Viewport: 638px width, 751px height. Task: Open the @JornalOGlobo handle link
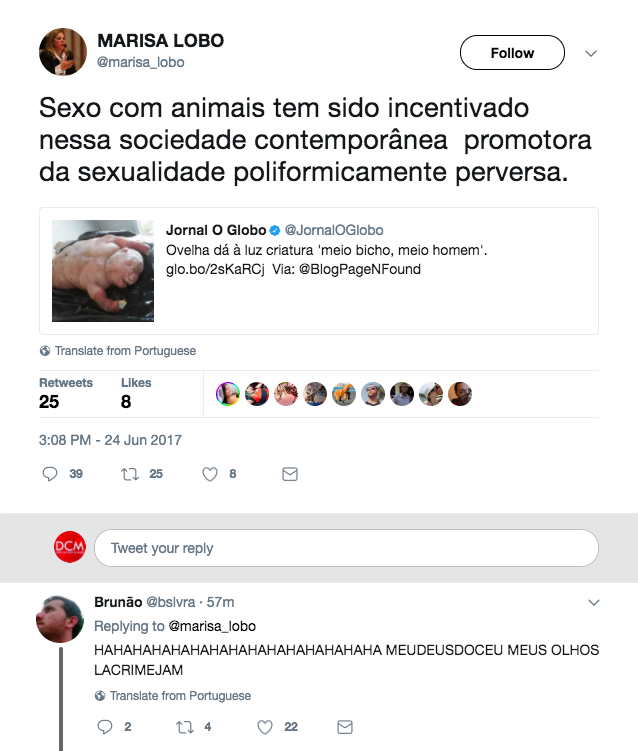click(x=334, y=230)
